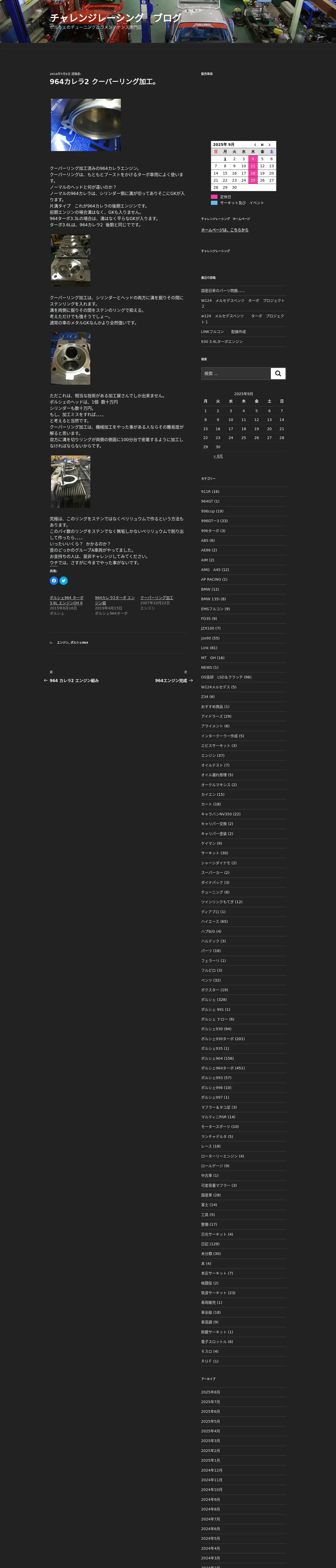The width and height of the screenshot is (336, 1568).
Task: Open the 2025年8月 archive
Action: point(210,1392)
